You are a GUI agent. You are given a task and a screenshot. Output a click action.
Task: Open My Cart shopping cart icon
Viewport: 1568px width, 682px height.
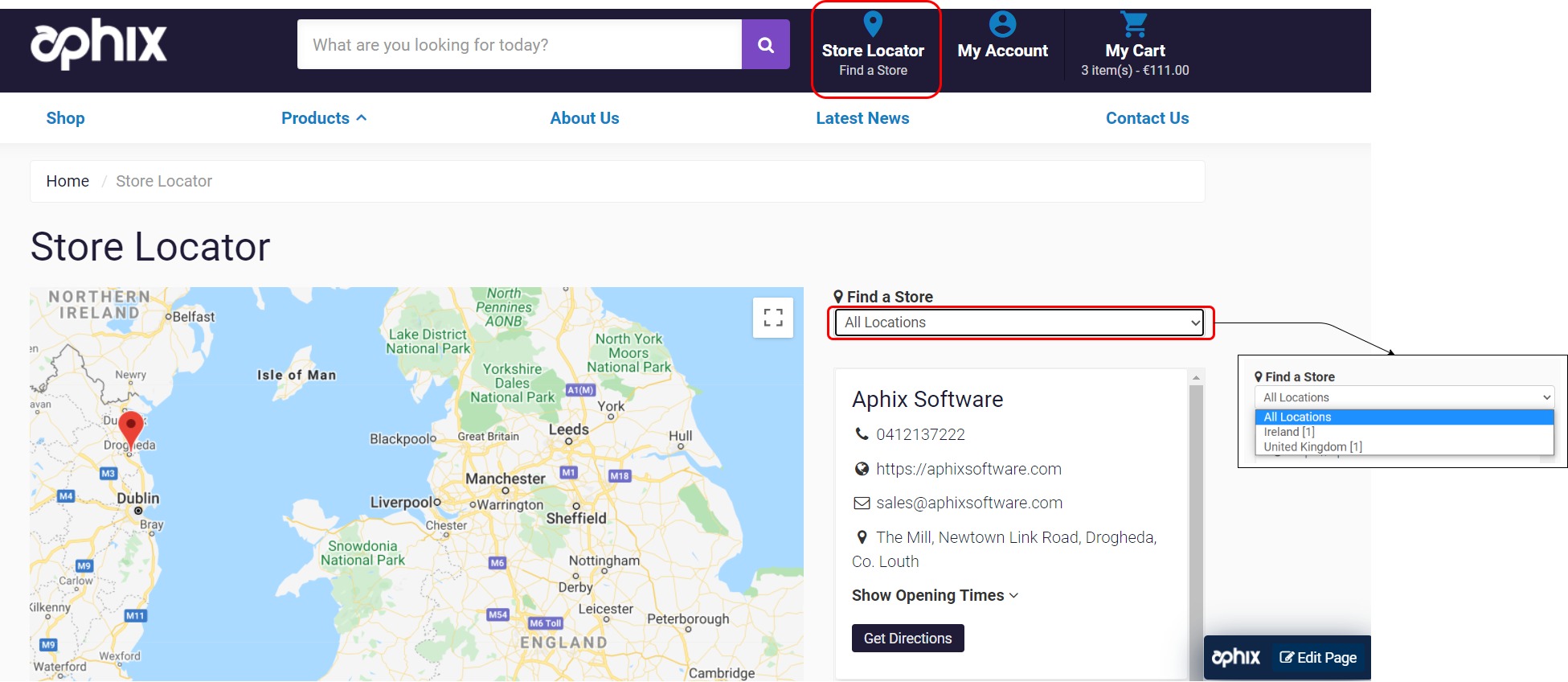tap(1134, 24)
